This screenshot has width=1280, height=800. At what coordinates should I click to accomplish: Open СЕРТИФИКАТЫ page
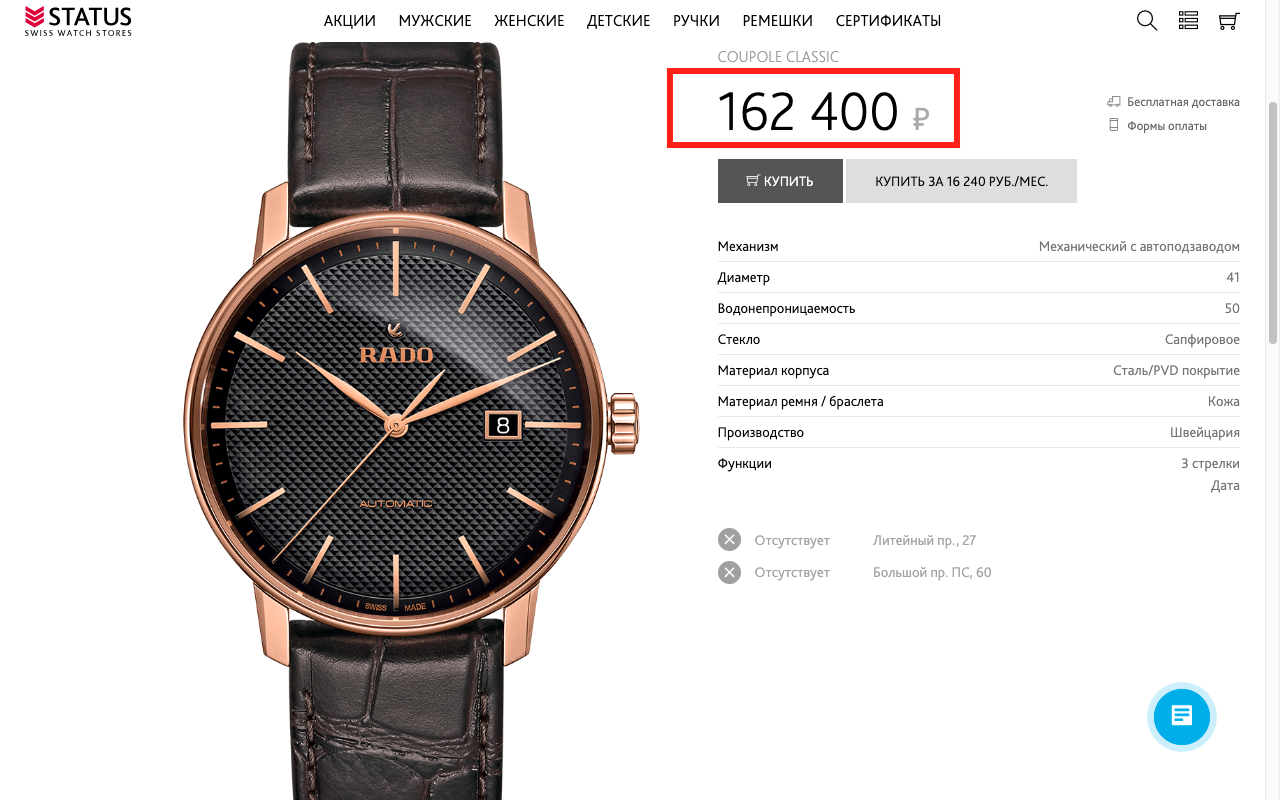pyautogui.click(x=888, y=21)
